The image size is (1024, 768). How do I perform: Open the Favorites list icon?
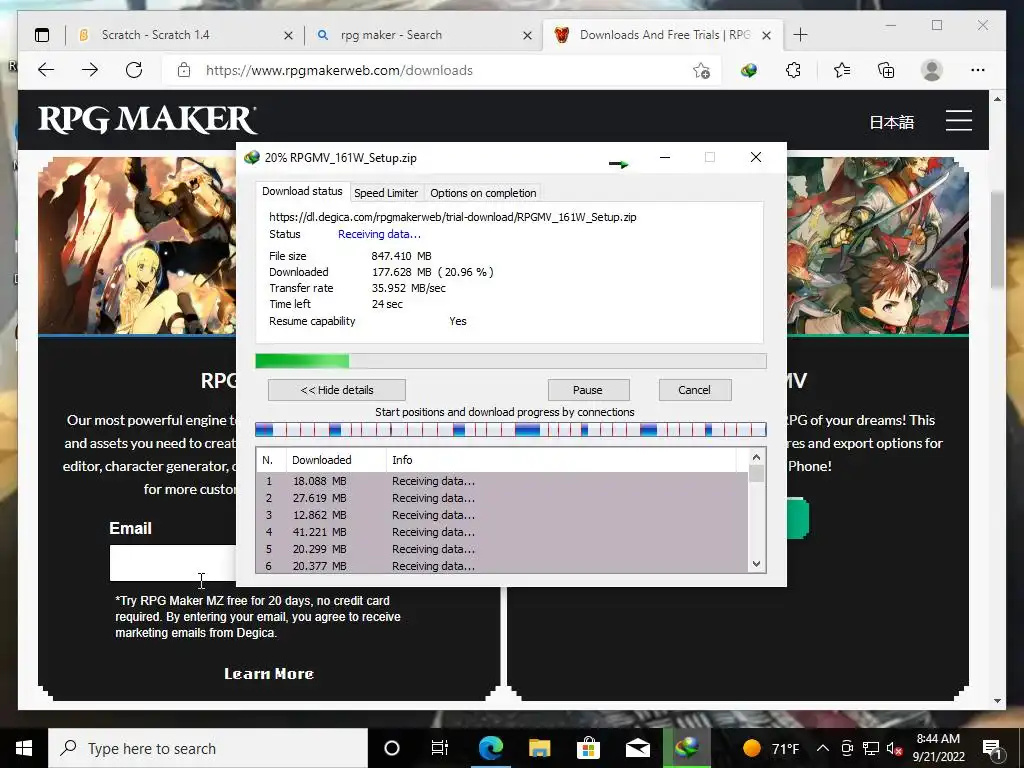(x=842, y=70)
